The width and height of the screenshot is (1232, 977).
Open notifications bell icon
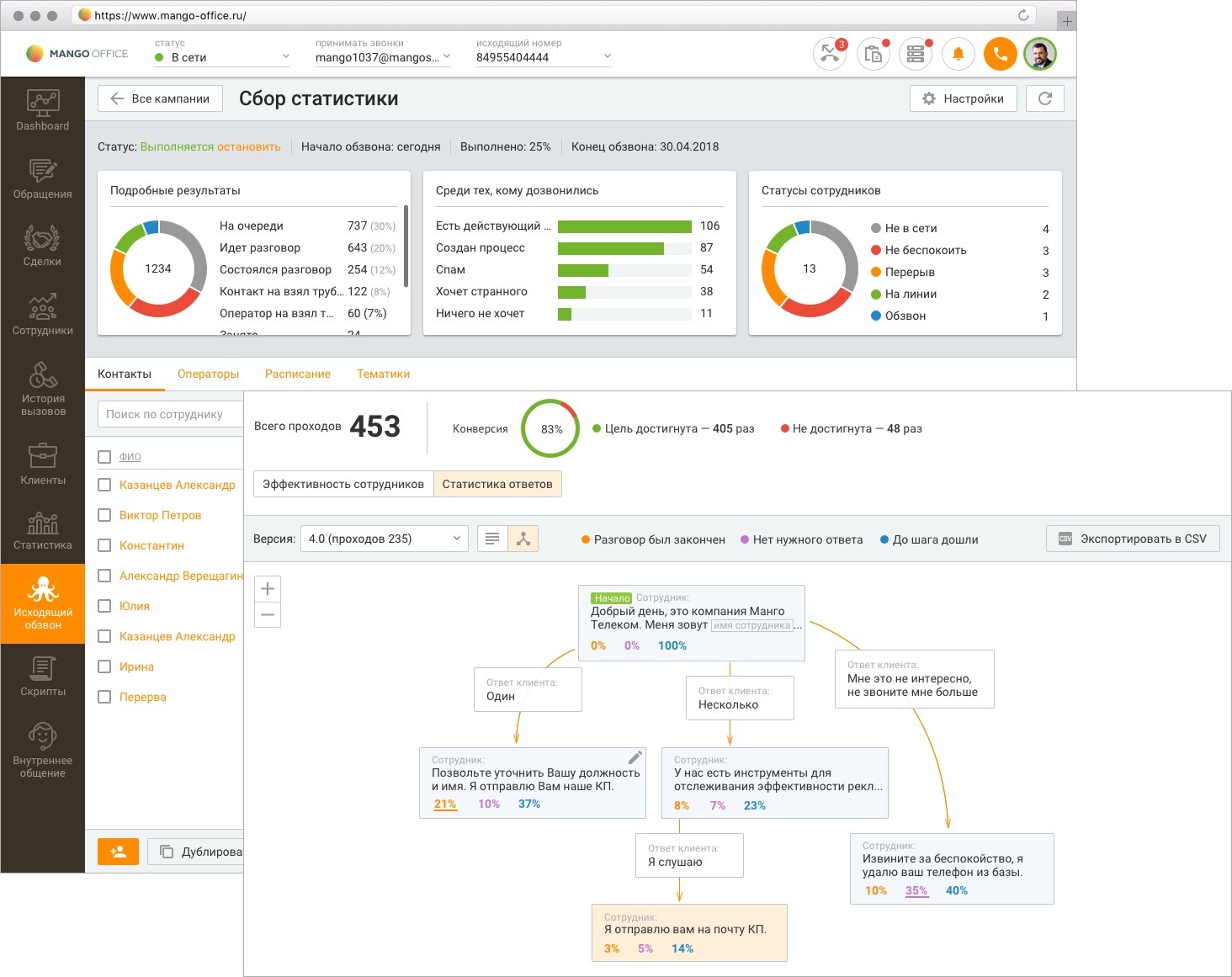[x=958, y=54]
